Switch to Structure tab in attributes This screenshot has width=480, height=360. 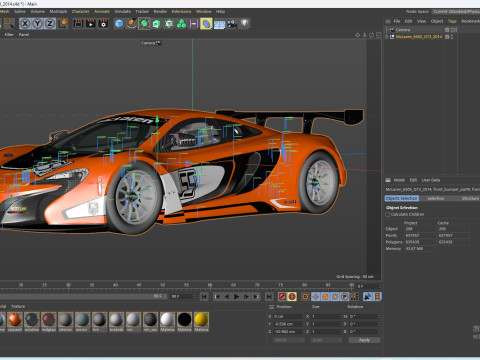pos(470,198)
